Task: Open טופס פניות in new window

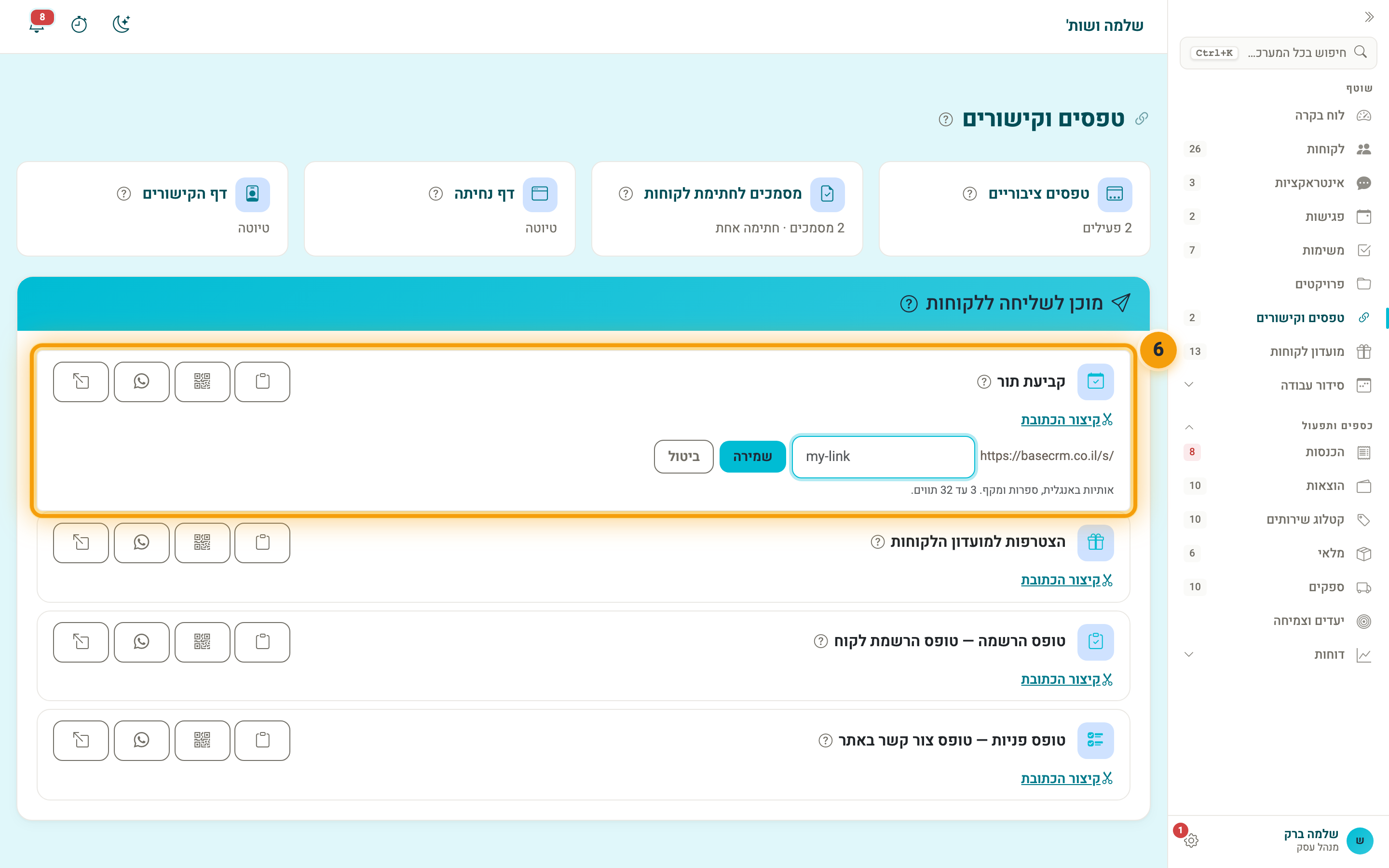Action: [x=81, y=741]
